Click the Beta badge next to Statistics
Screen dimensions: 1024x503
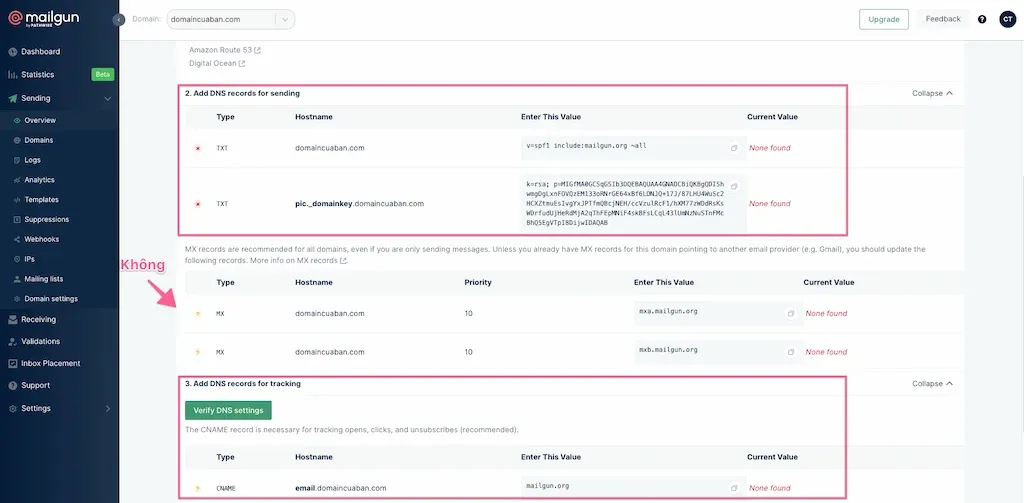coord(103,74)
